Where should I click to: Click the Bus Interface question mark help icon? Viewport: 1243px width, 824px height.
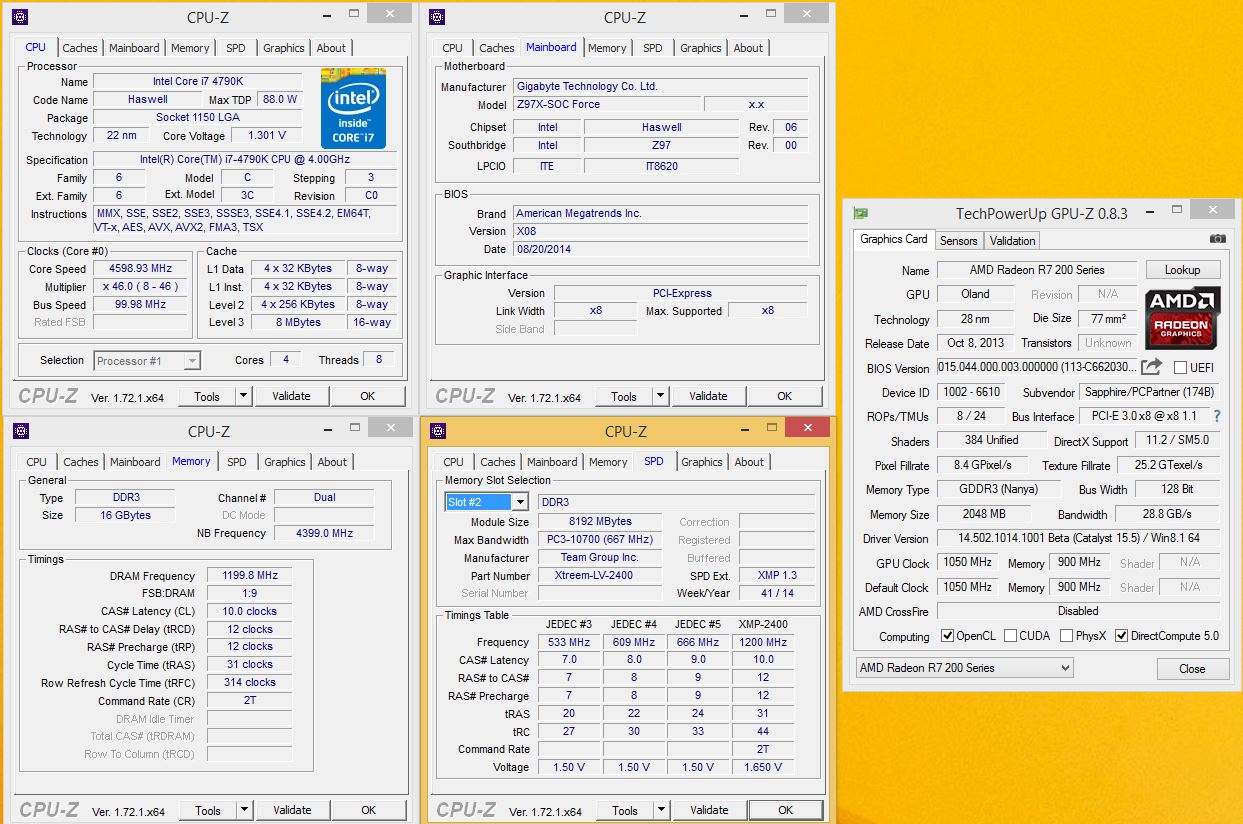[x=1217, y=416]
